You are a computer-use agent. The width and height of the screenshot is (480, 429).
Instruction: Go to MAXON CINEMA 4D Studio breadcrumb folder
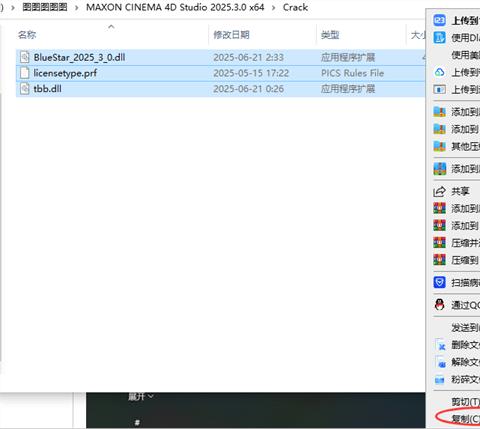coord(175,7)
